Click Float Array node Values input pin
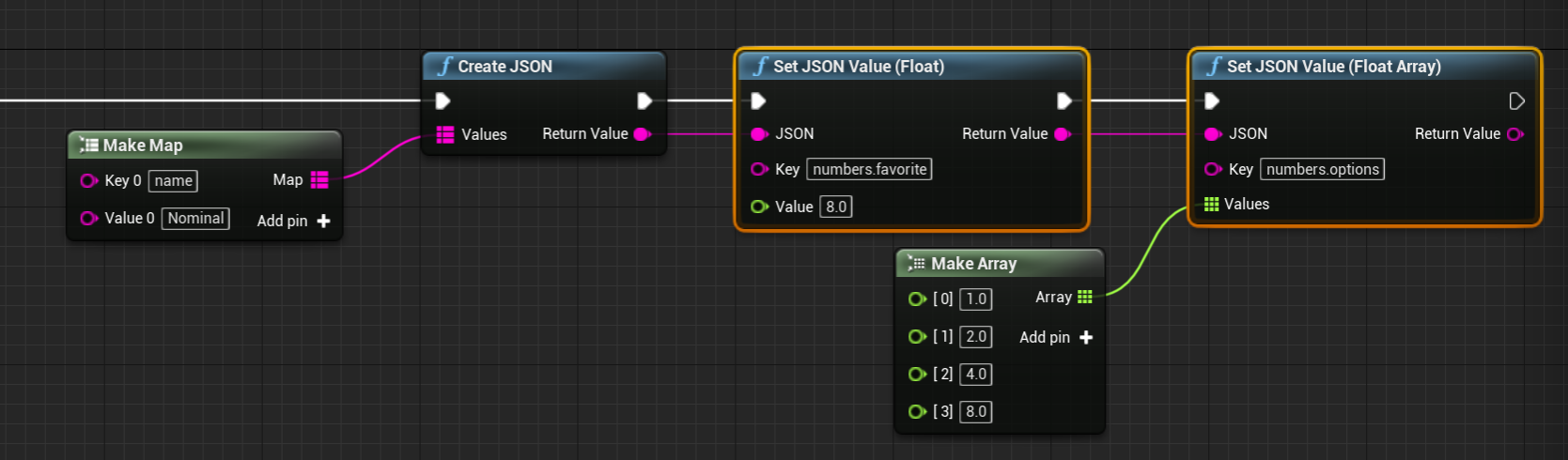The height and width of the screenshot is (460, 1568). (x=1212, y=205)
